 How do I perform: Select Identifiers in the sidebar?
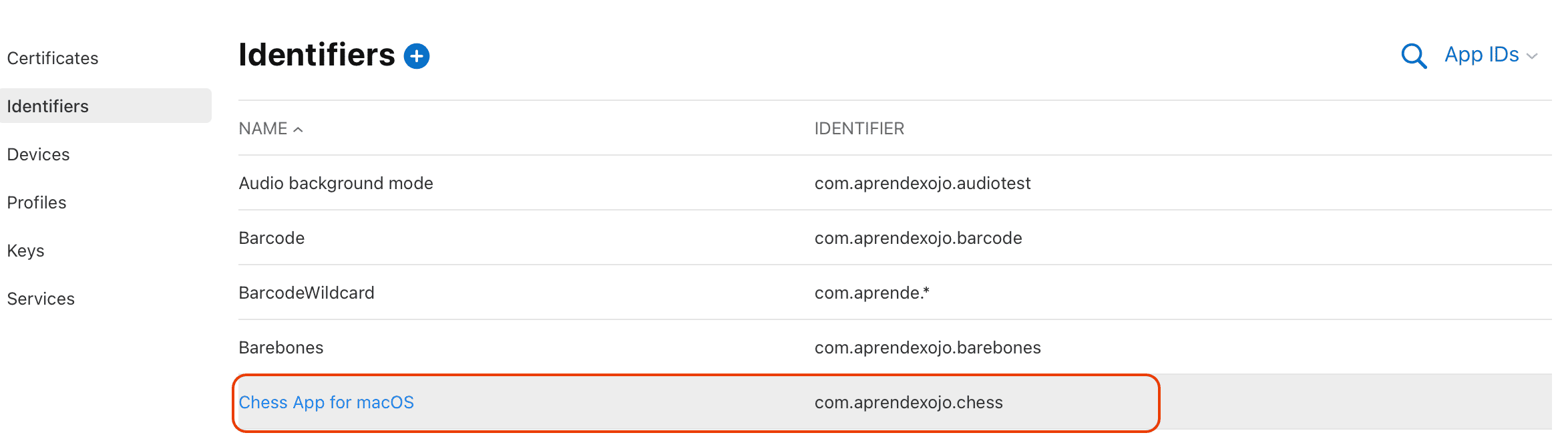47,106
